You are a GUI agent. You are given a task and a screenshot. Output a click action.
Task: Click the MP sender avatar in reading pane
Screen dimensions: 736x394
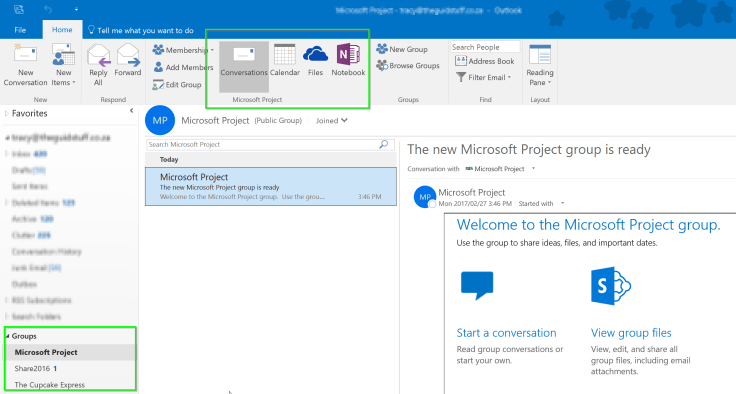(x=425, y=197)
